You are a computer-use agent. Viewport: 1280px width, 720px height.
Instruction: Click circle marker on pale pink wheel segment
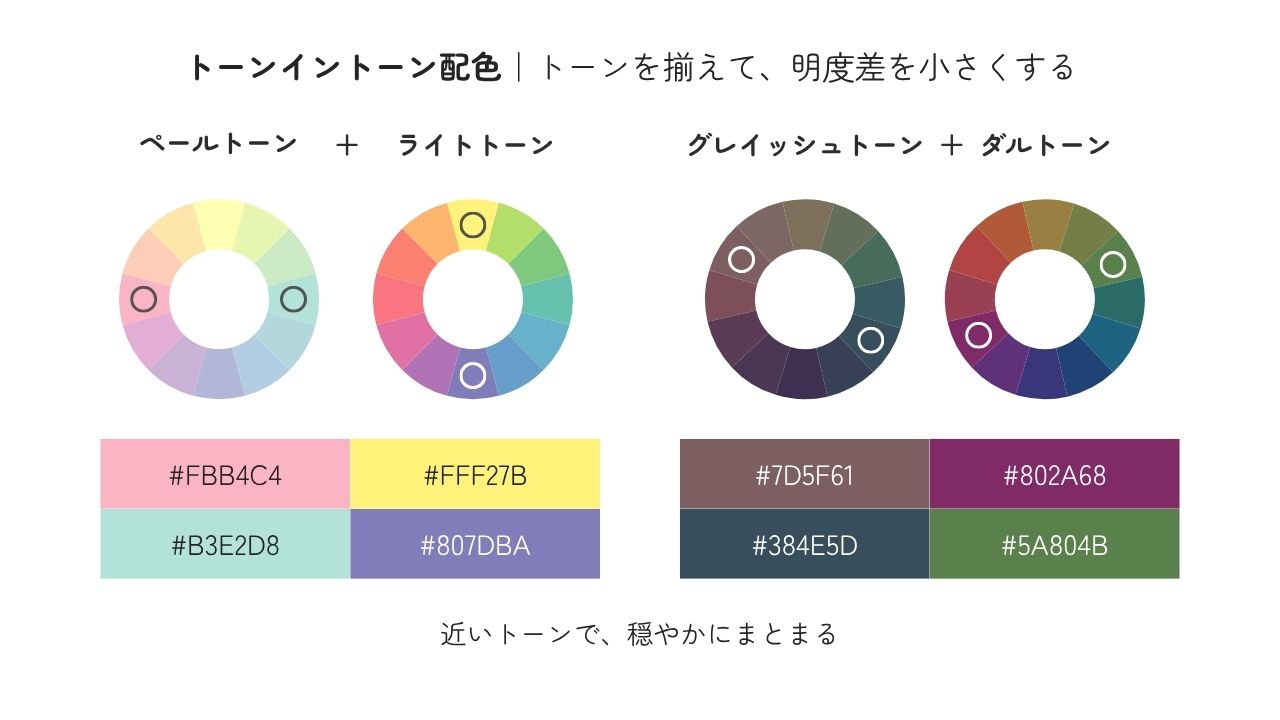[144, 299]
